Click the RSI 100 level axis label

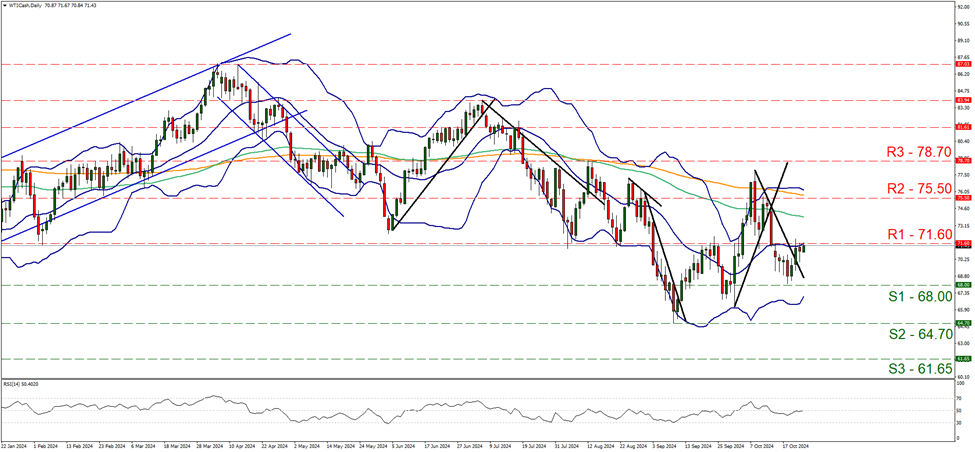tap(961, 381)
